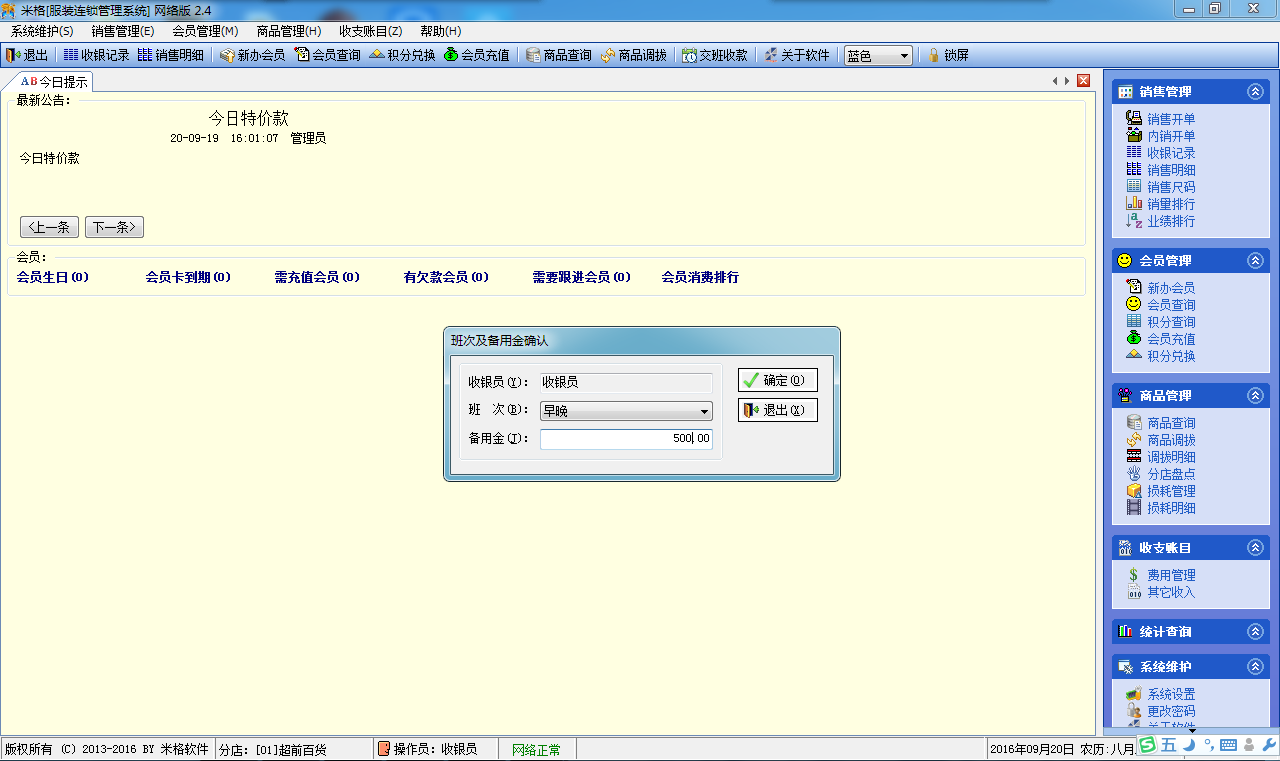This screenshot has width=1280, height=761.
Task: Close the 今日提示 tab with red X
Action: tap(1083, 81)
